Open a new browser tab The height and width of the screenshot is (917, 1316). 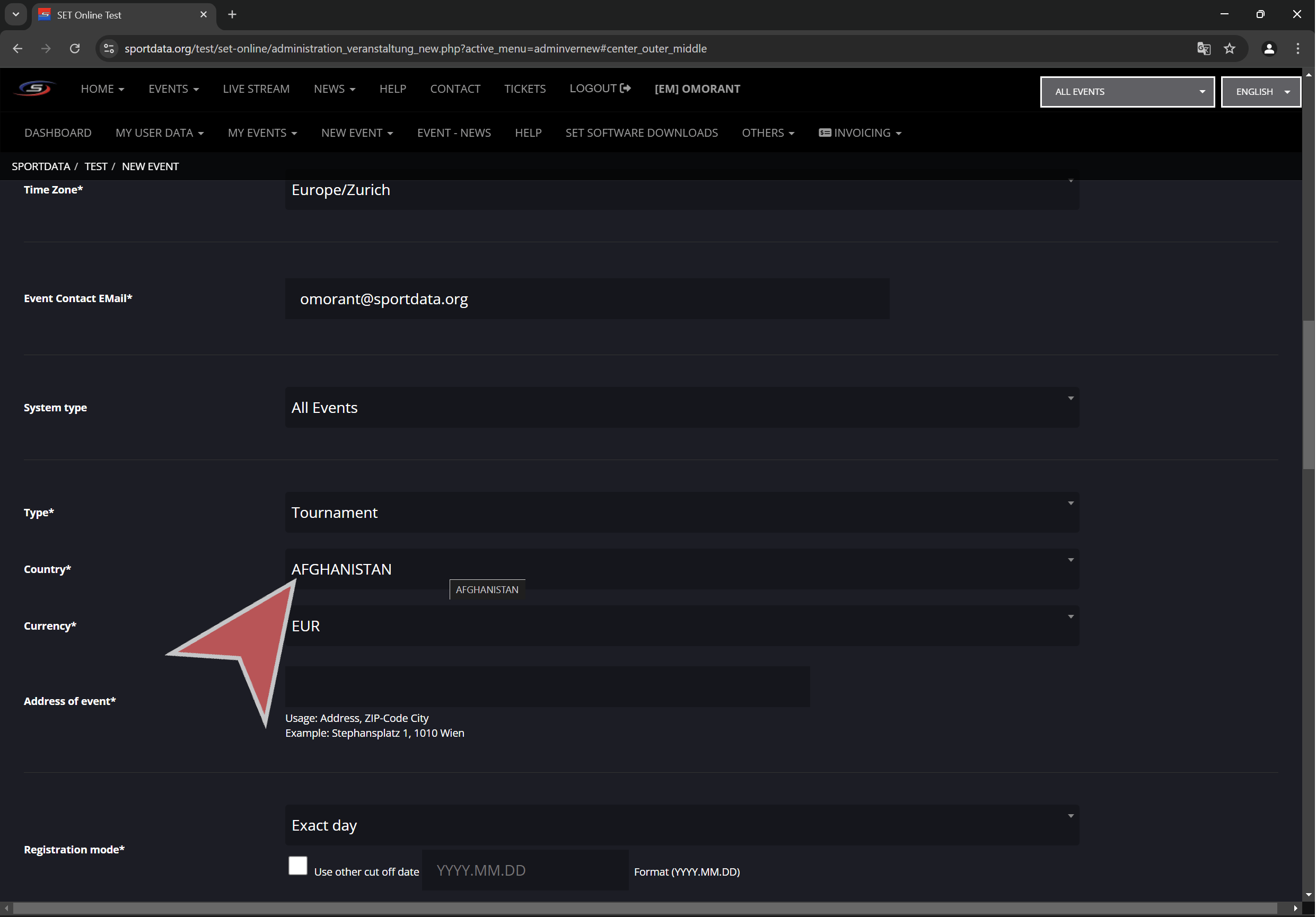(x=232, y=15)
